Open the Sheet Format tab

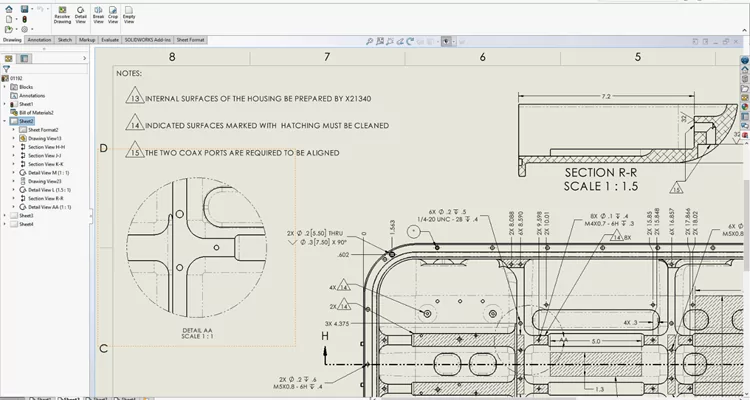190,40
